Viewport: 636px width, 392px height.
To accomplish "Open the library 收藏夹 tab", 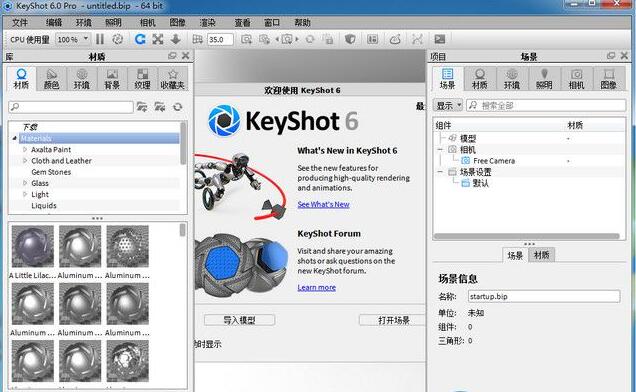I will tap(173, 79).
